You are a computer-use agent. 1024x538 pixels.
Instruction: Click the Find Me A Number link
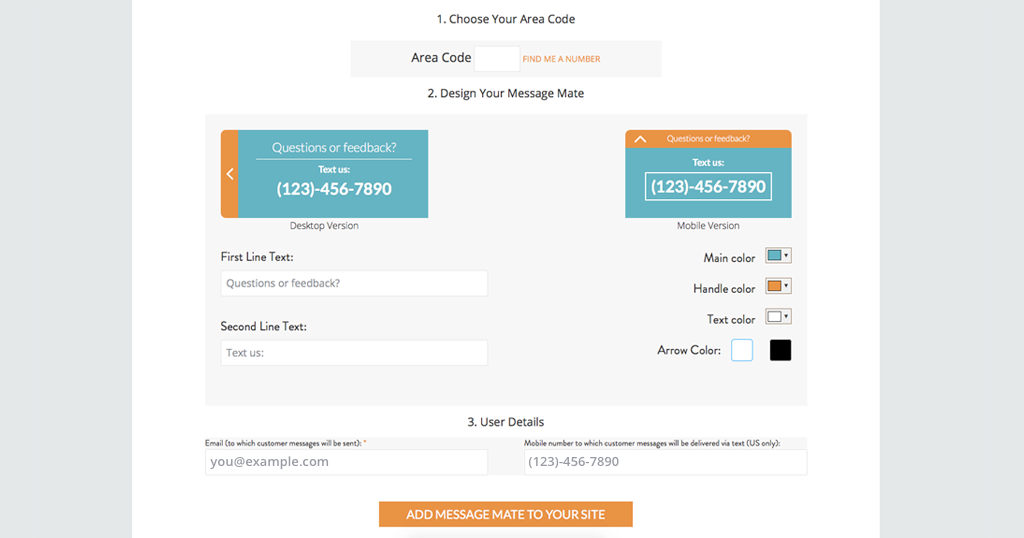[561, 59]
